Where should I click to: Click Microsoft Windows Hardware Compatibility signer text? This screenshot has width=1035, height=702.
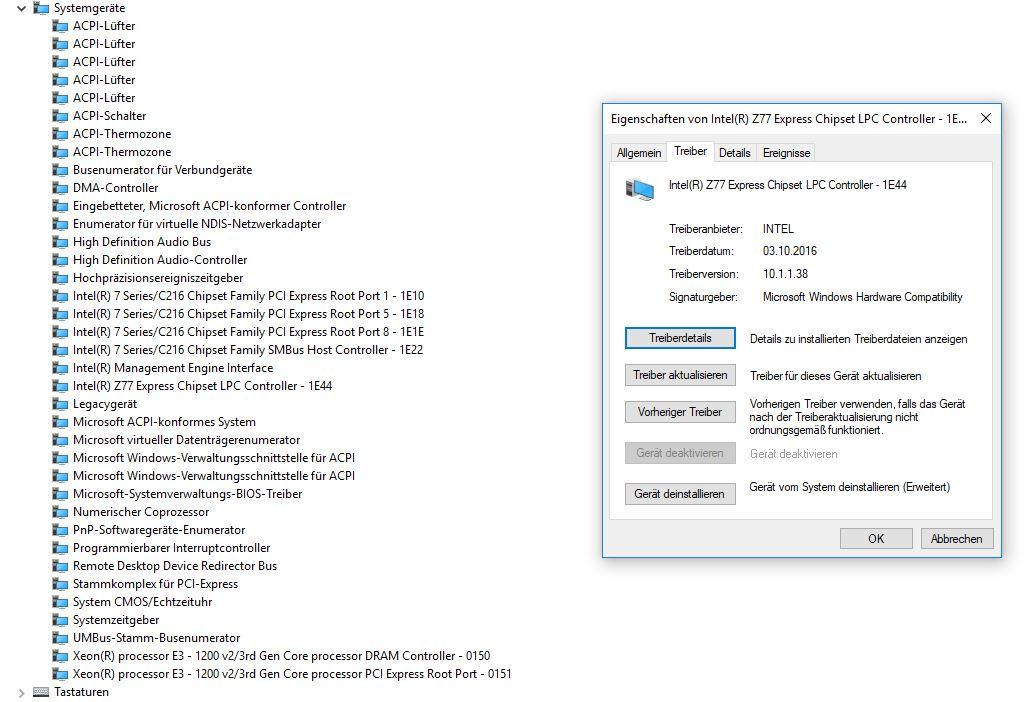click(863, 297)
